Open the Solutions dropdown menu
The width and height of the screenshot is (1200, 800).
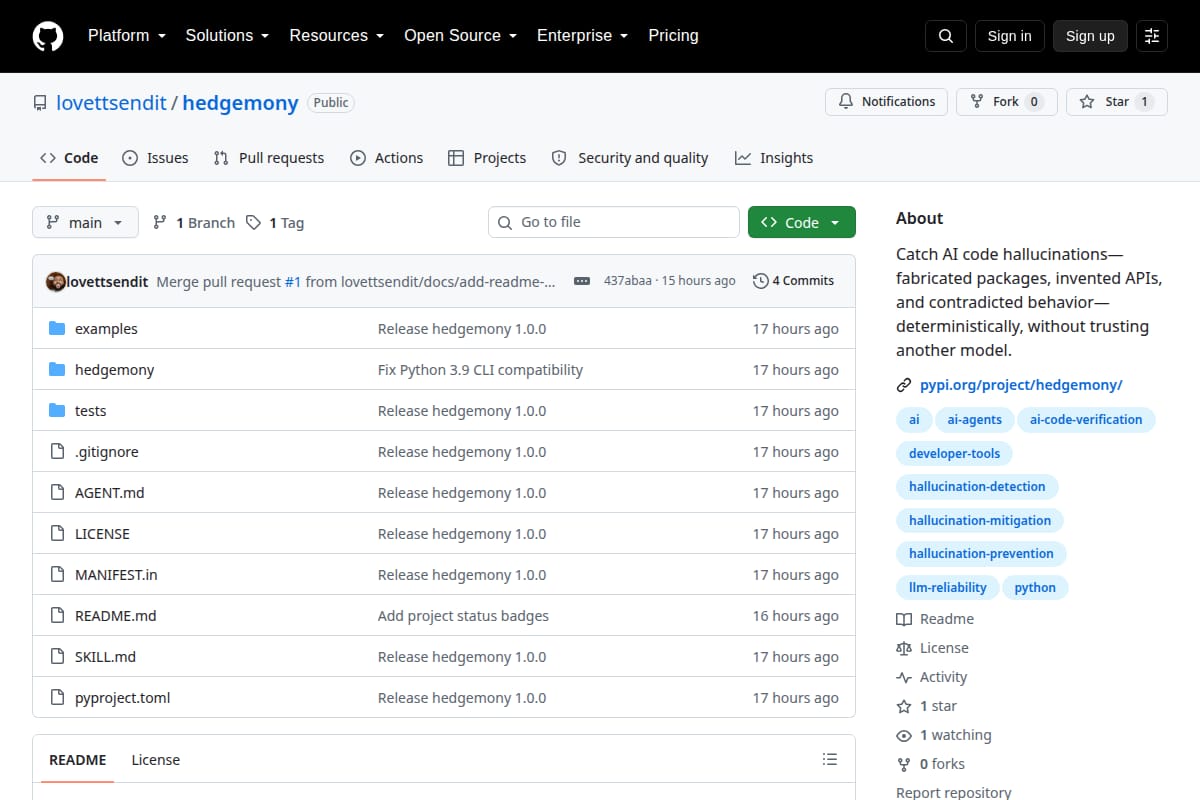(227, 36)
